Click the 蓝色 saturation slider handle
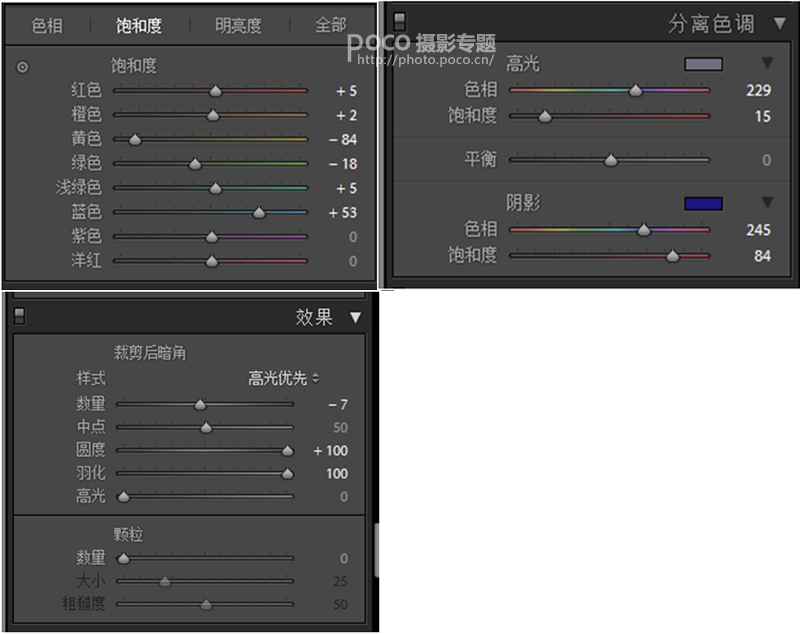The width and height of the screenshot is (800, 634). point(259,213)
